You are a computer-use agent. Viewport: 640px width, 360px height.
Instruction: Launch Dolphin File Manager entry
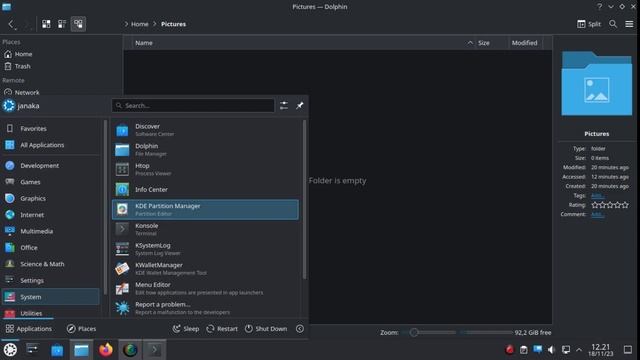pos(205,149)
